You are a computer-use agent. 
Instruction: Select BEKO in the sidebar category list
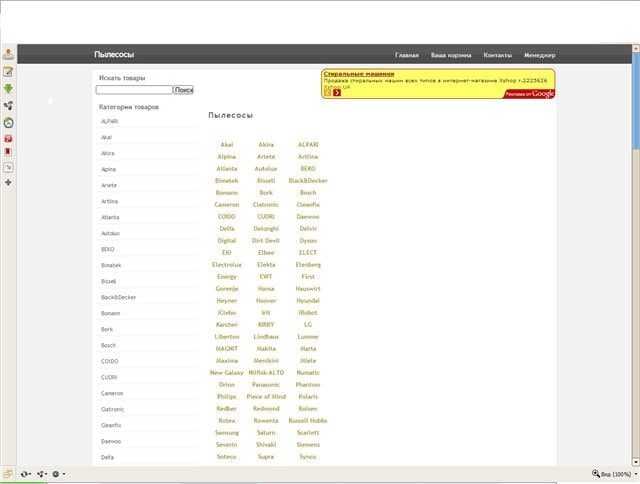click(107, 249)
